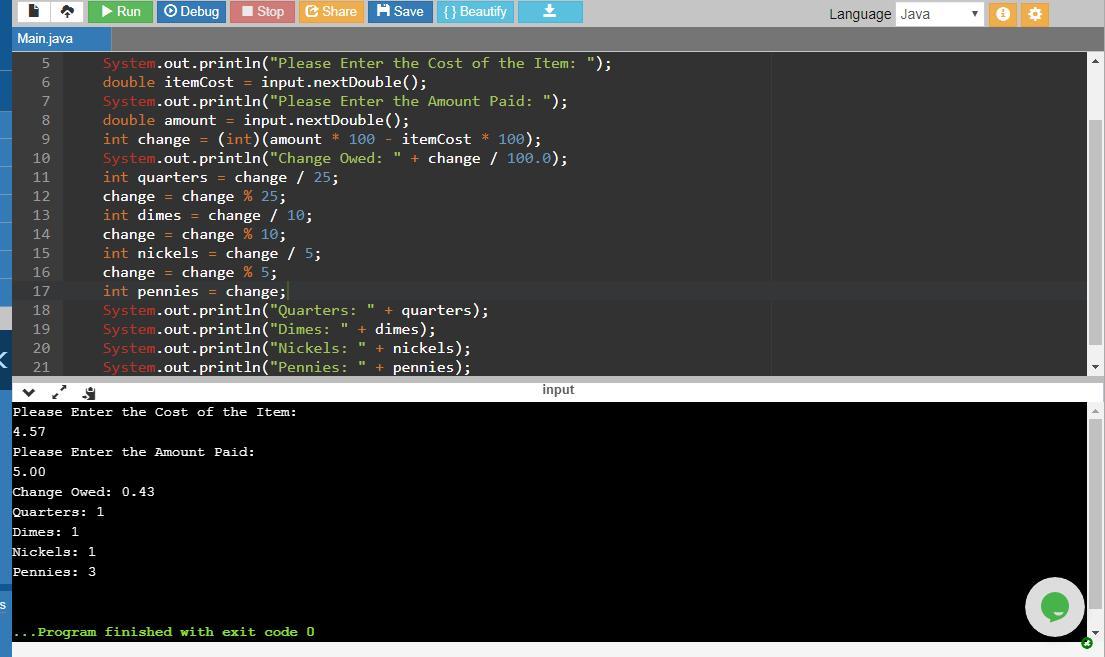Open the editor settings gear
This screenshot has width=1105, height=657.
[x=1037, y=12]
